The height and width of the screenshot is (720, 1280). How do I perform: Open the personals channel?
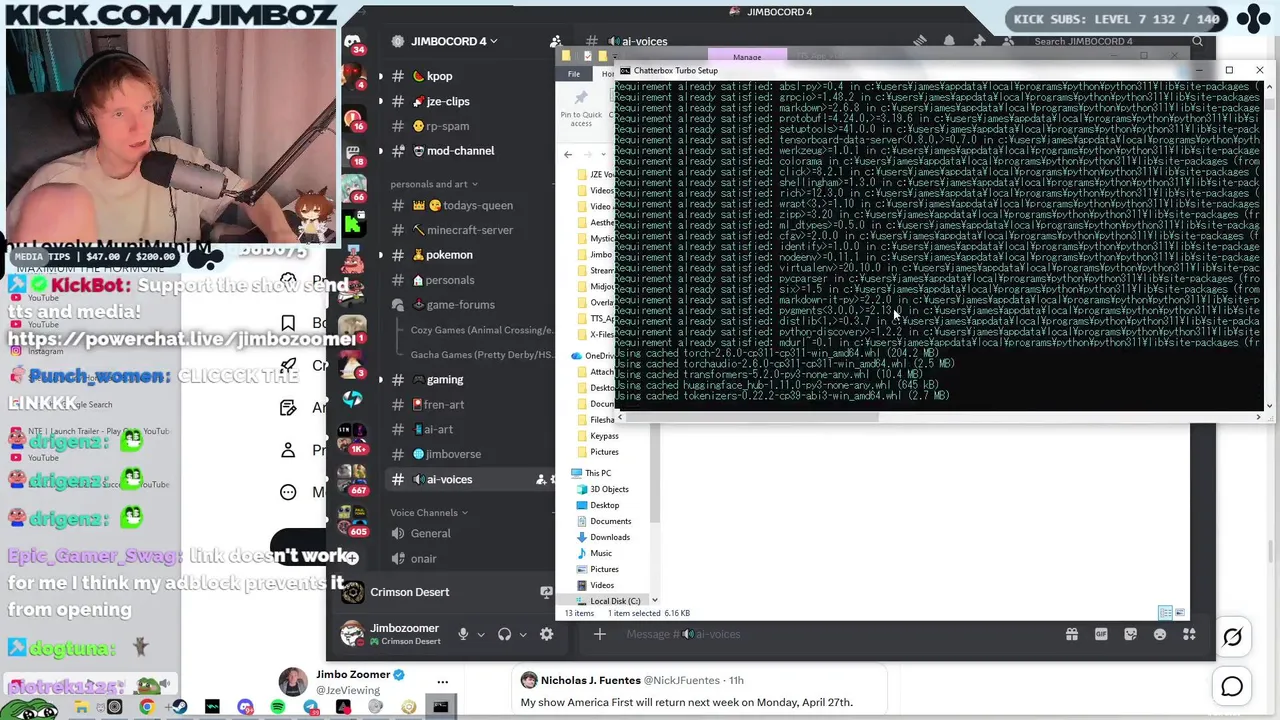pyautogui.click(x=449, y=280)
